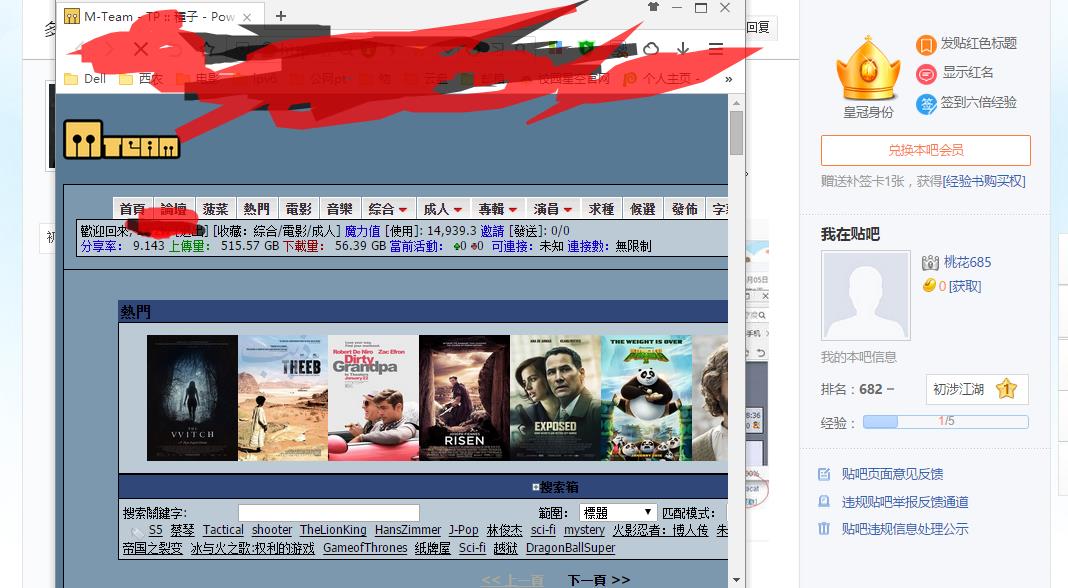The width and height of the screenshot is (1068, 588).
Task: Click the 获取 coins link
Action: pyautogui.click(x=964, y=286)
